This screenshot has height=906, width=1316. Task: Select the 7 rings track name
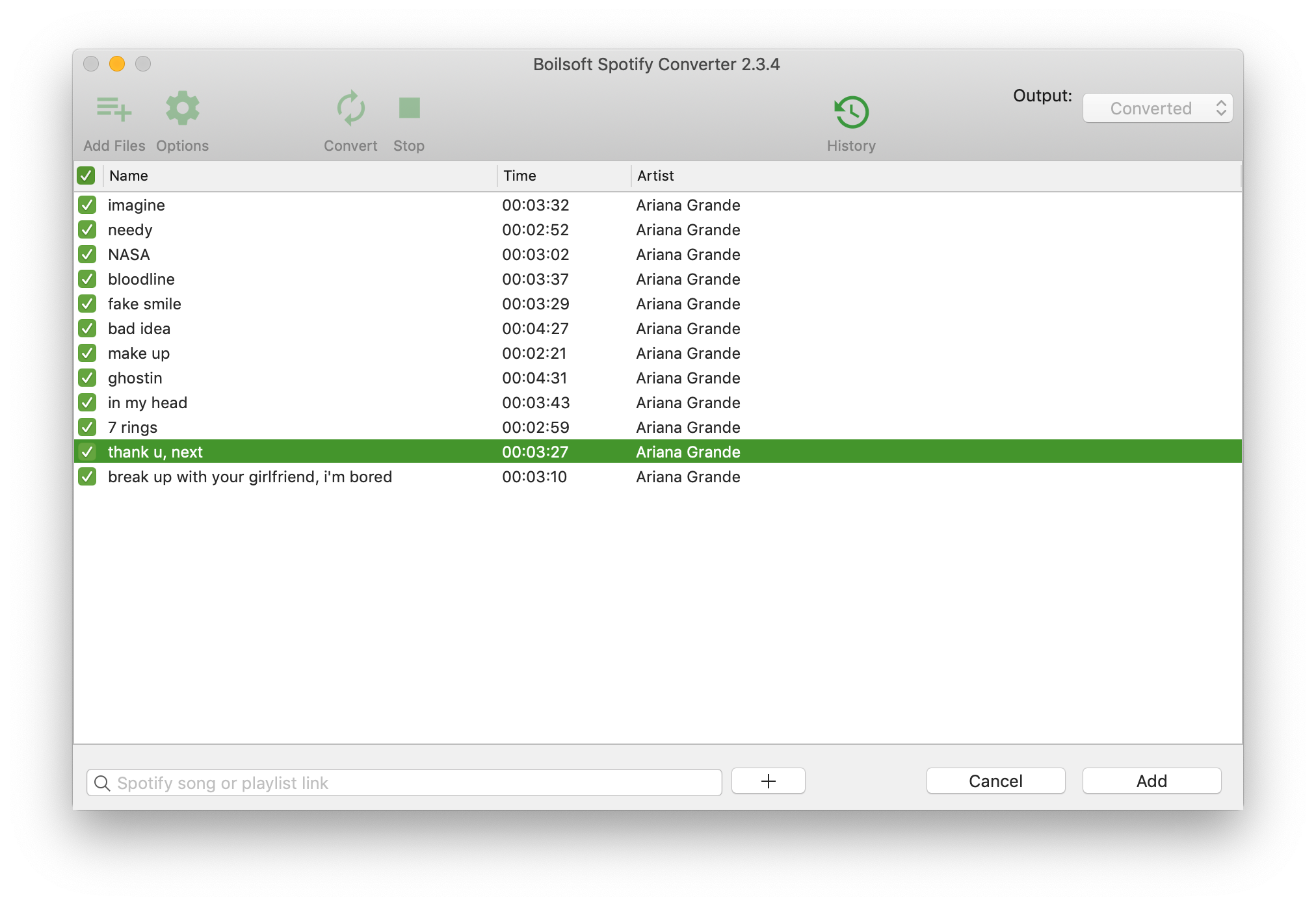tap(133, 428)
